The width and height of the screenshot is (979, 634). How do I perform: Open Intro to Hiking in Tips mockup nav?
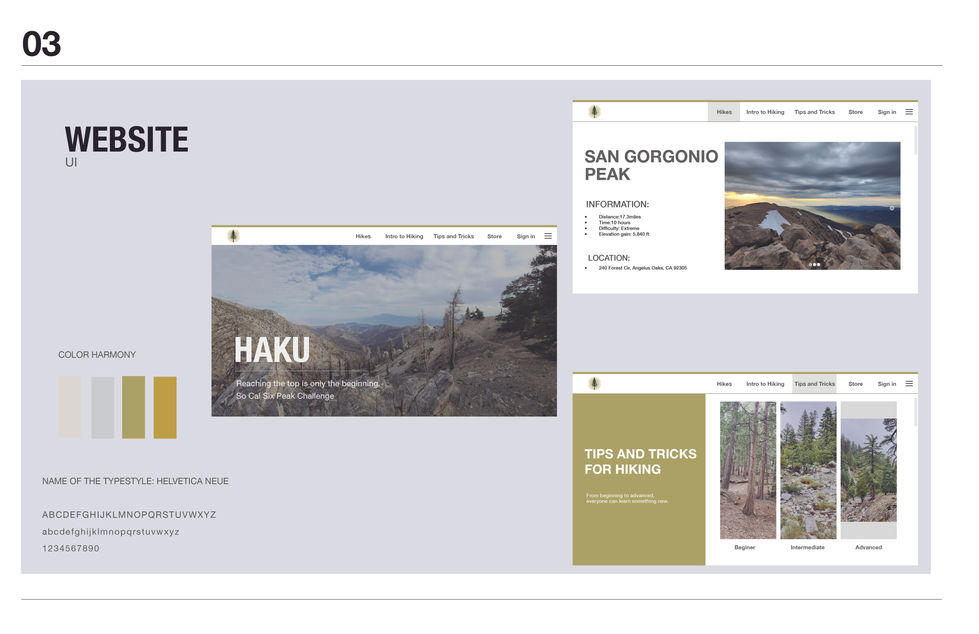tap(765, 384)
